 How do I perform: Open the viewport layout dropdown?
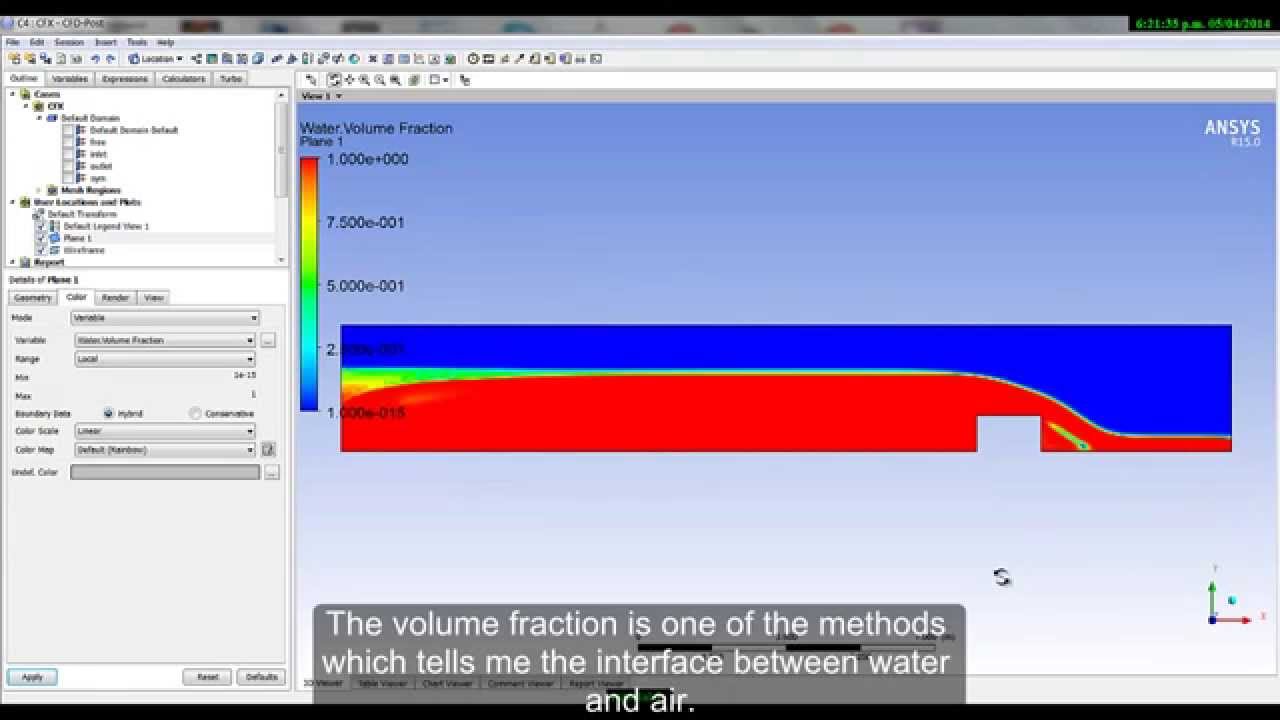(x=440, y=80)
